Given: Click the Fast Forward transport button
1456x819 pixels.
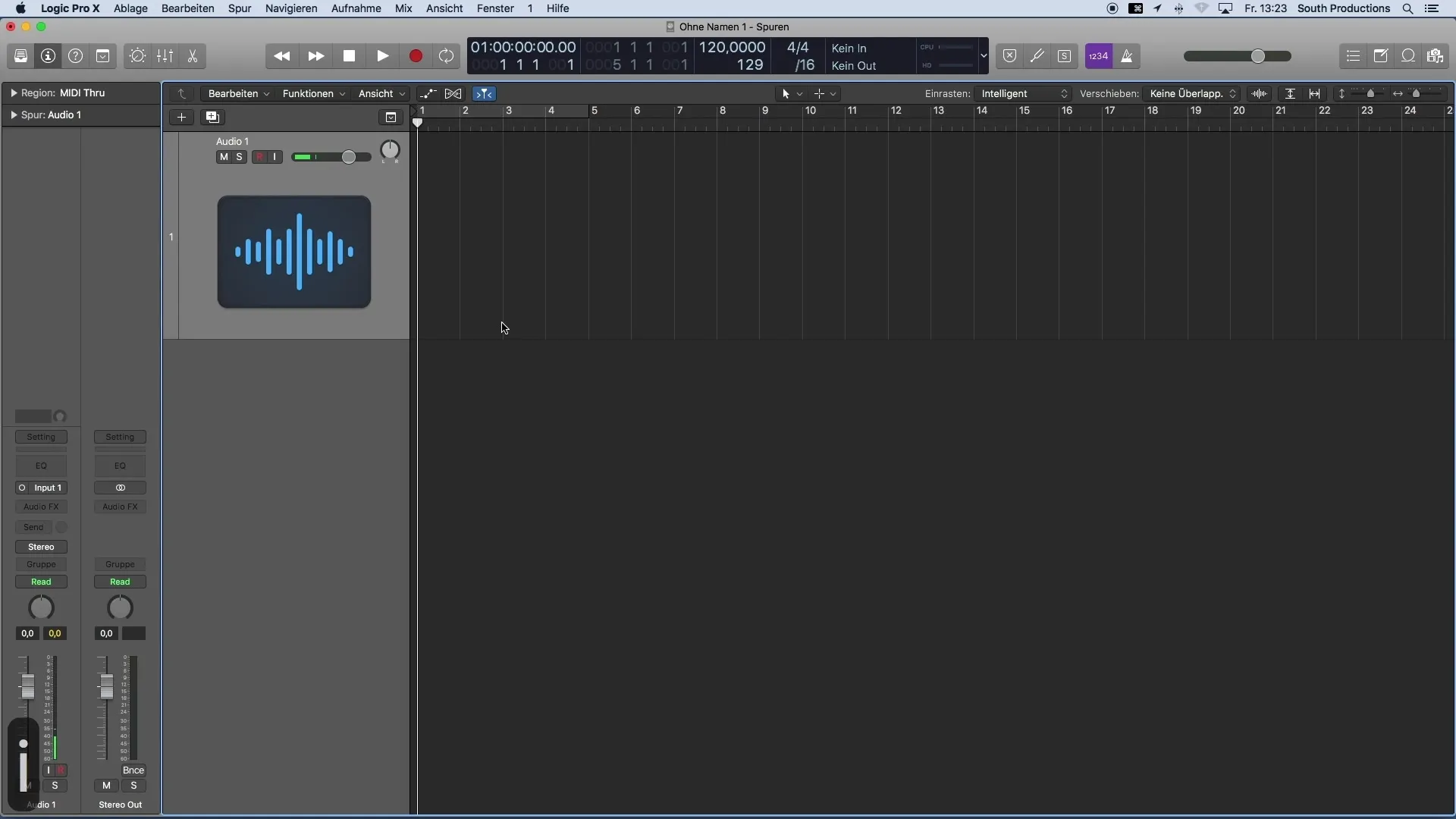Looking at the screenshot, I should coord(315,56).
